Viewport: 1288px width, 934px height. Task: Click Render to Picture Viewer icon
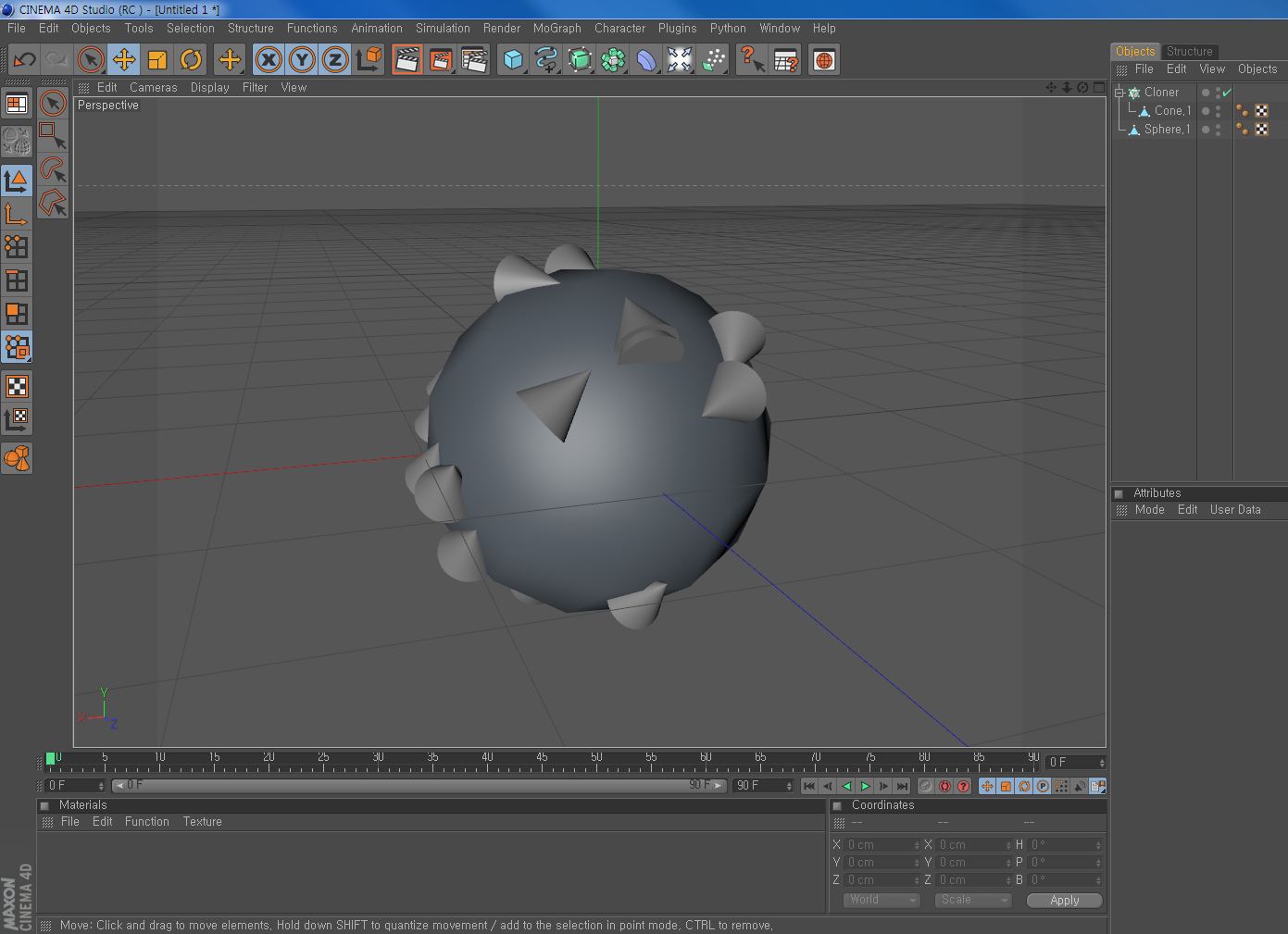click(441, 60)
